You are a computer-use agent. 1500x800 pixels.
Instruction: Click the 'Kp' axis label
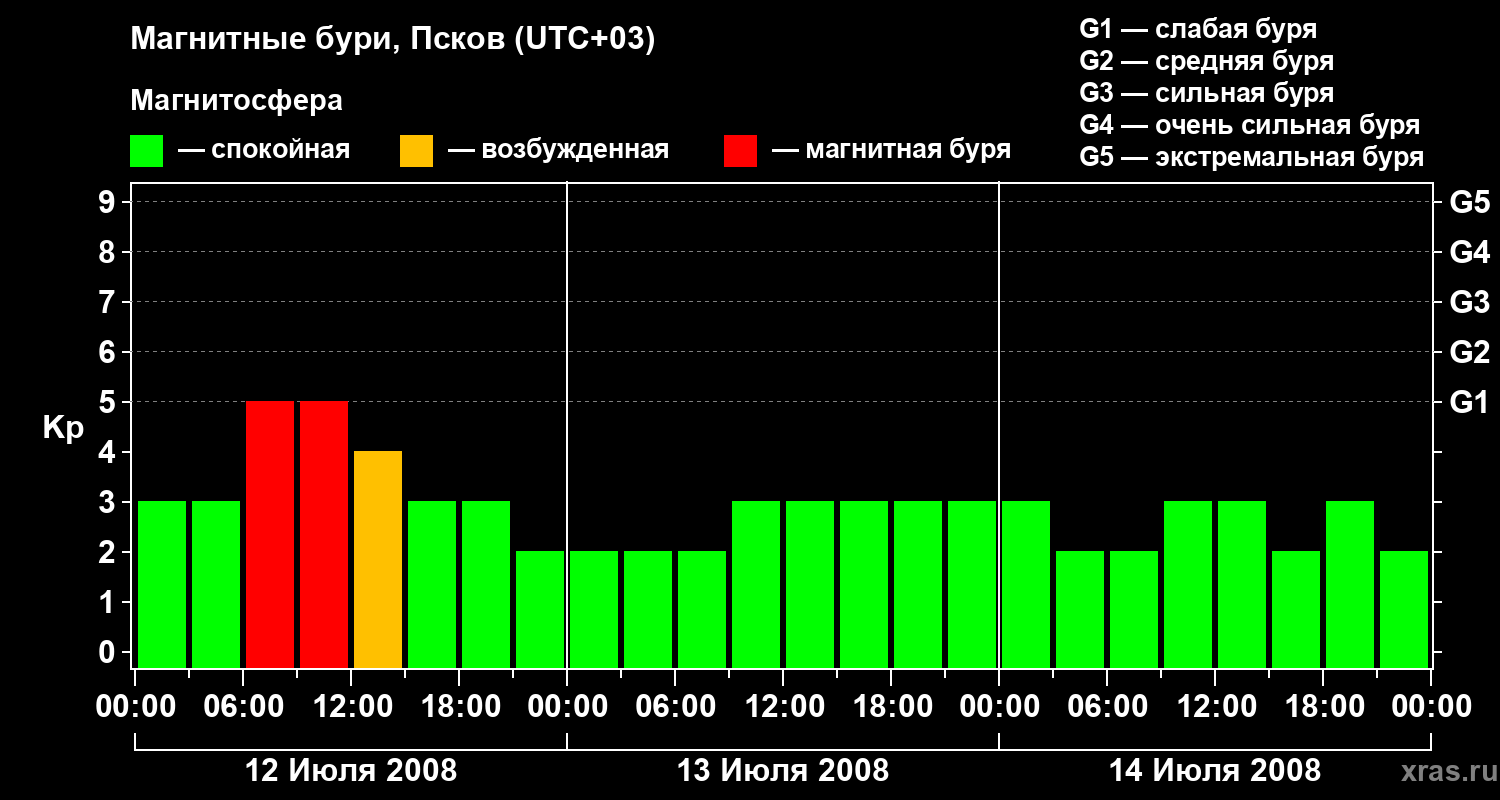[x=63, y=429]
